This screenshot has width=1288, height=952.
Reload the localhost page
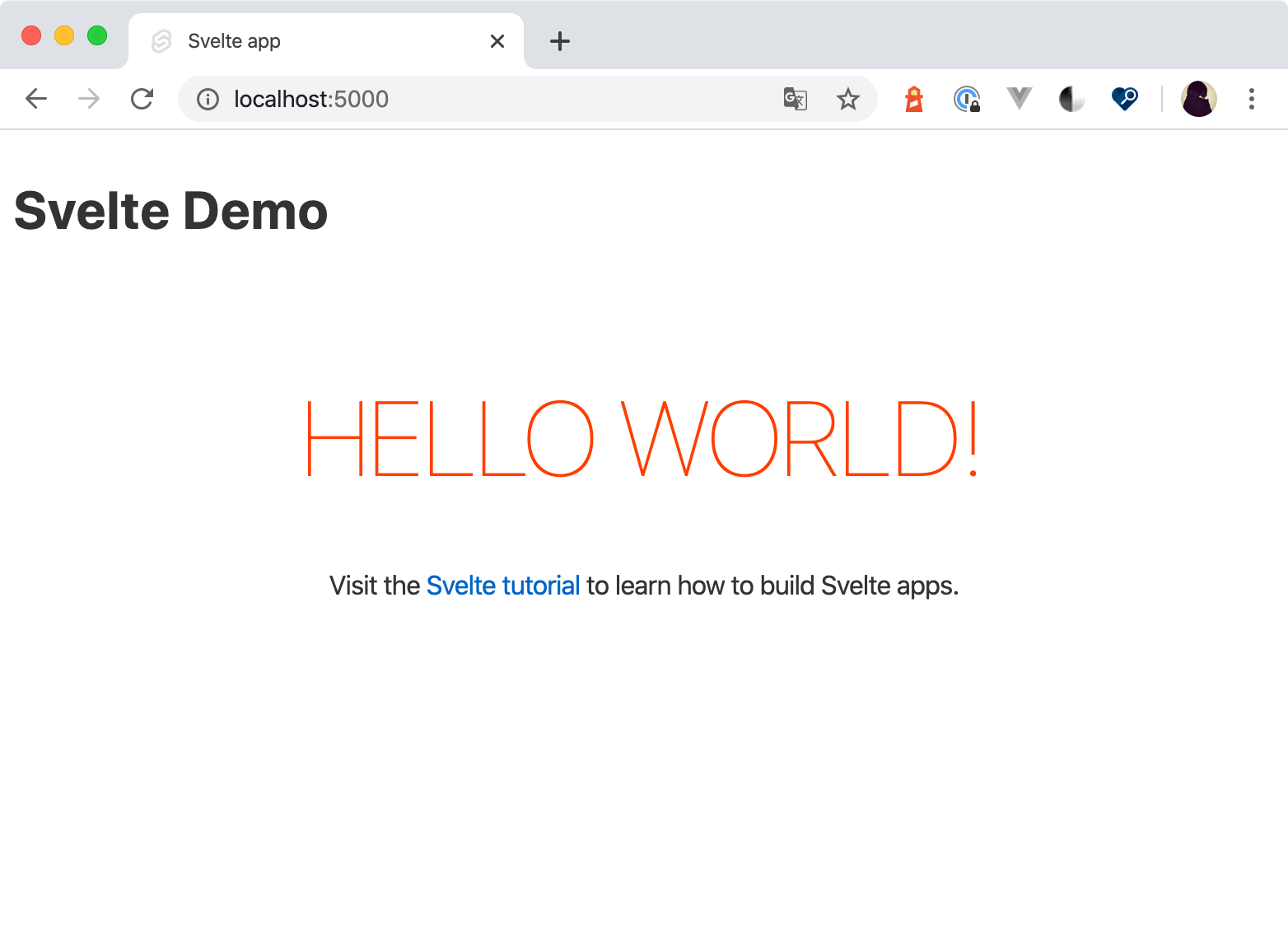tap(142, 99)
